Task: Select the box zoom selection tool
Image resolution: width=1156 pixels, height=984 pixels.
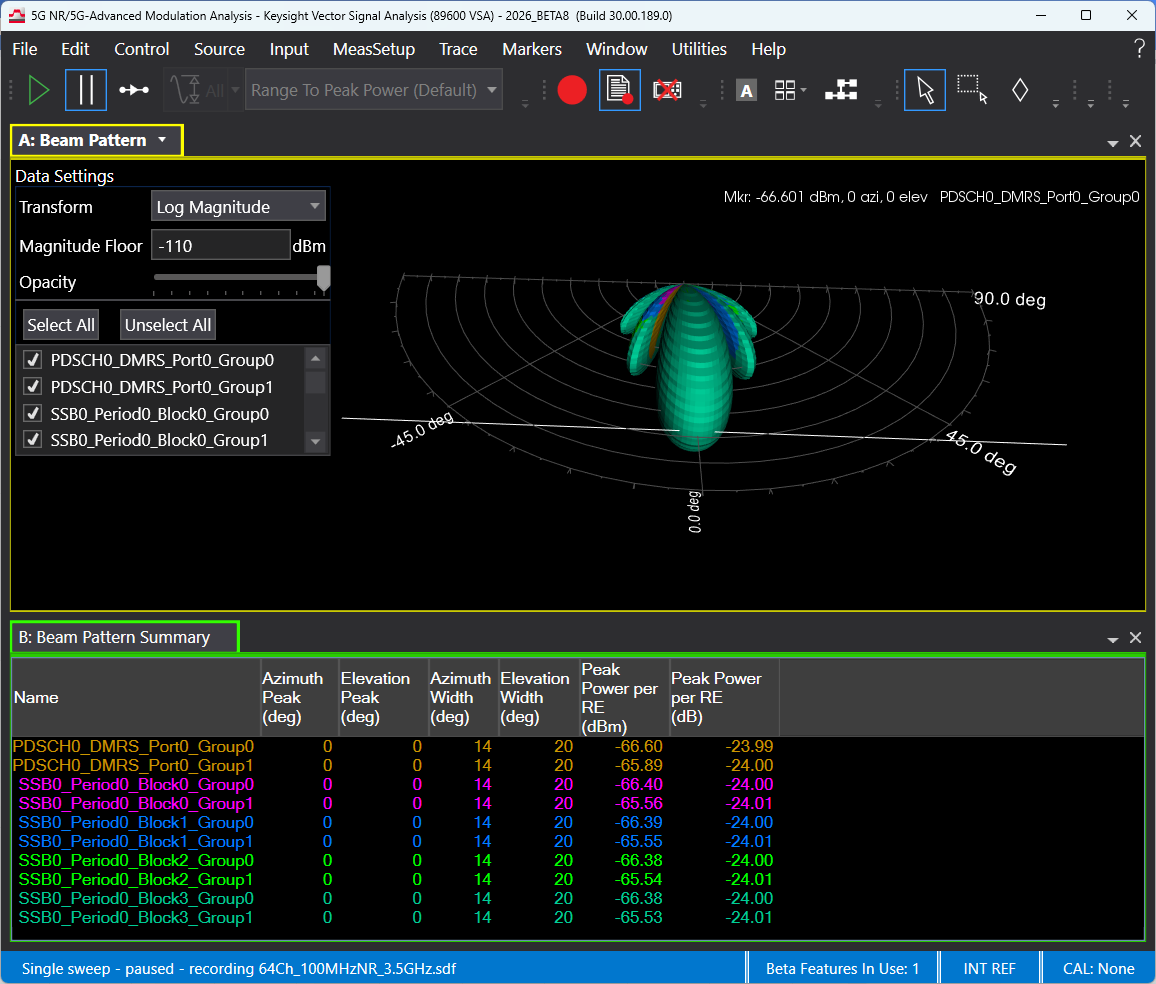Action: (x=972, y=90)
